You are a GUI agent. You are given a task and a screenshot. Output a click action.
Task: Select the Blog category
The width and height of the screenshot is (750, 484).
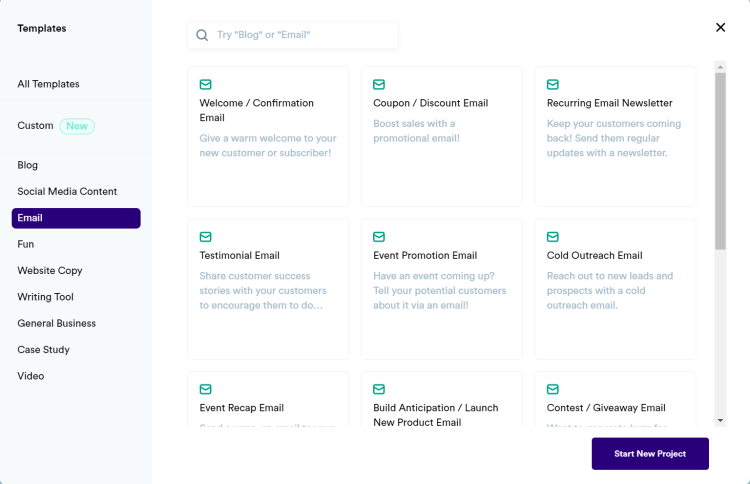click(28, 165)
